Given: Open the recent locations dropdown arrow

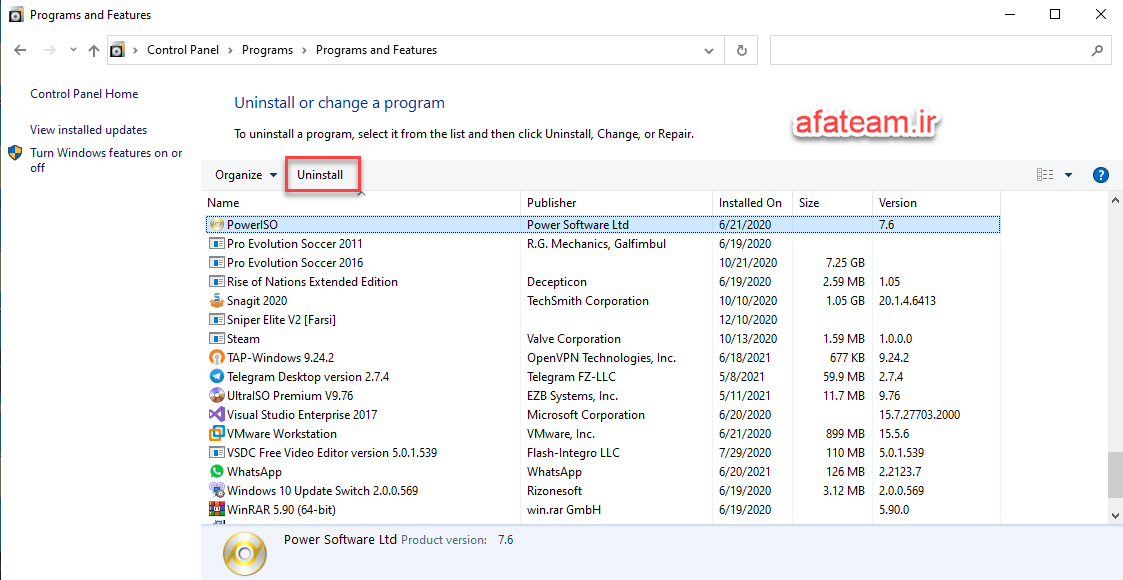Looking at the screenshot, I should [x=73, y=50].
